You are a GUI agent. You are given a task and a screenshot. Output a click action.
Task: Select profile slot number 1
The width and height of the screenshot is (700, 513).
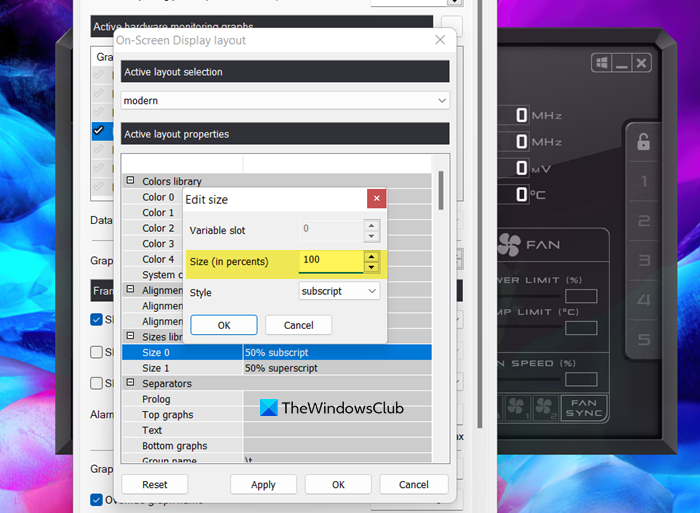(644, 181)
